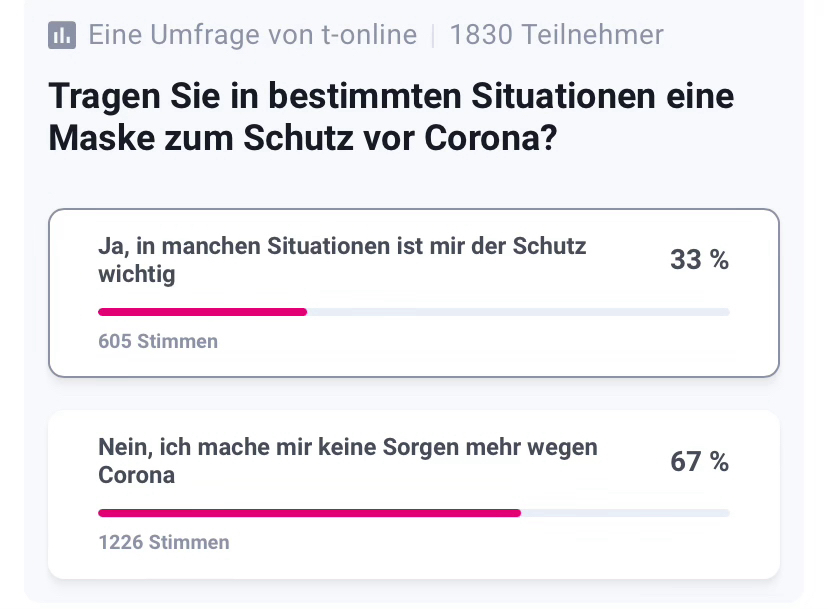The width and height of the screenshot is (828, 609).
Task: Click the pink filled part of the 33 % bar
Action: 202,312
